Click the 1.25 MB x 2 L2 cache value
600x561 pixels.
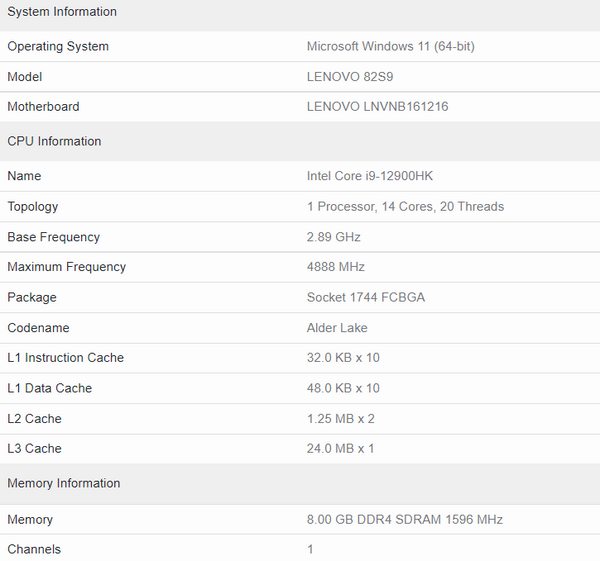click(x=341, y=419)
